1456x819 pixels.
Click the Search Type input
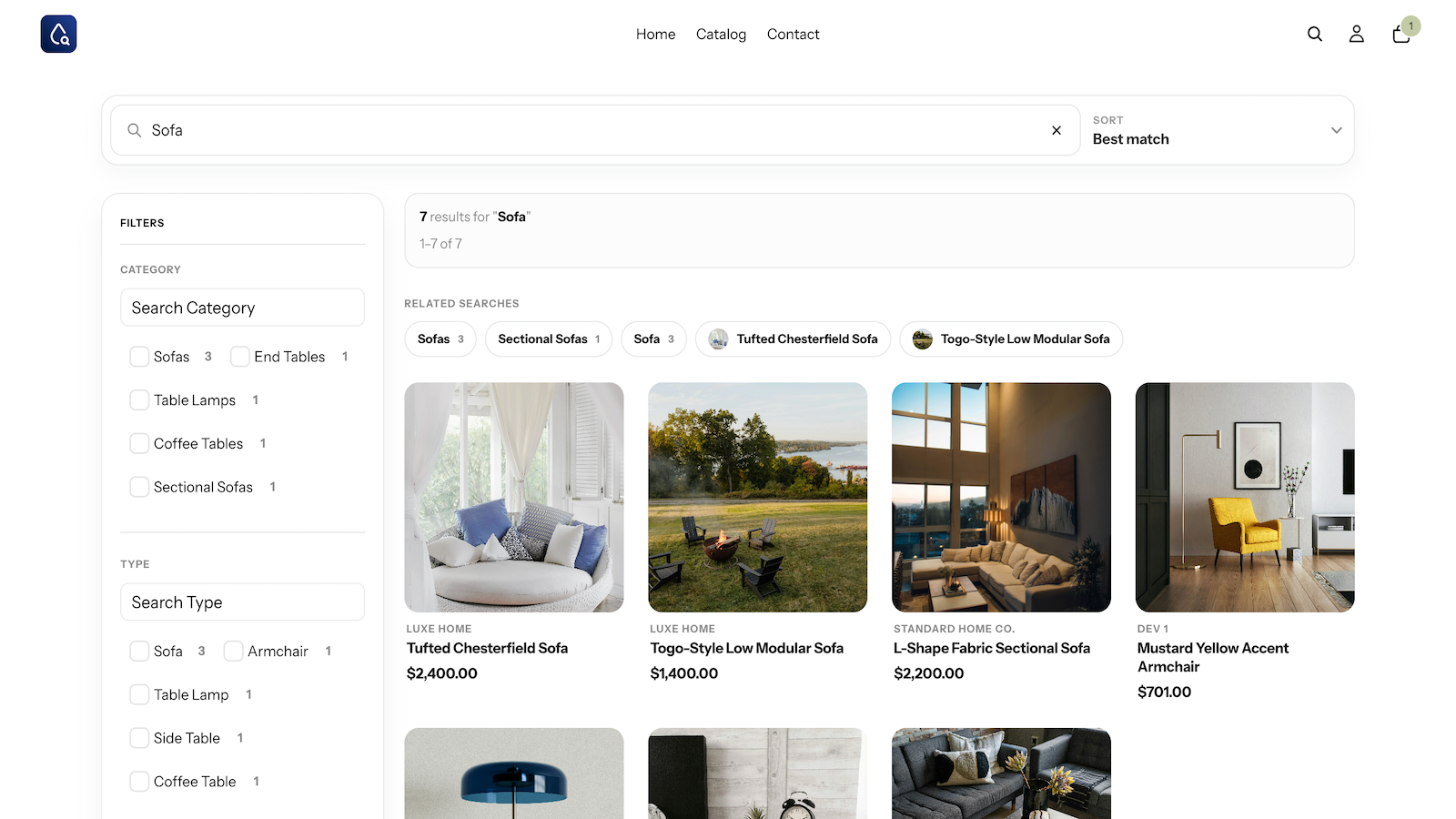click(242, 602)
